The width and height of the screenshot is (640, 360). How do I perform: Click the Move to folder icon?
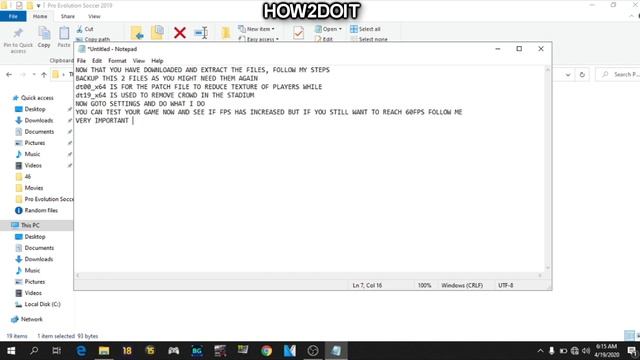(137, 33)
